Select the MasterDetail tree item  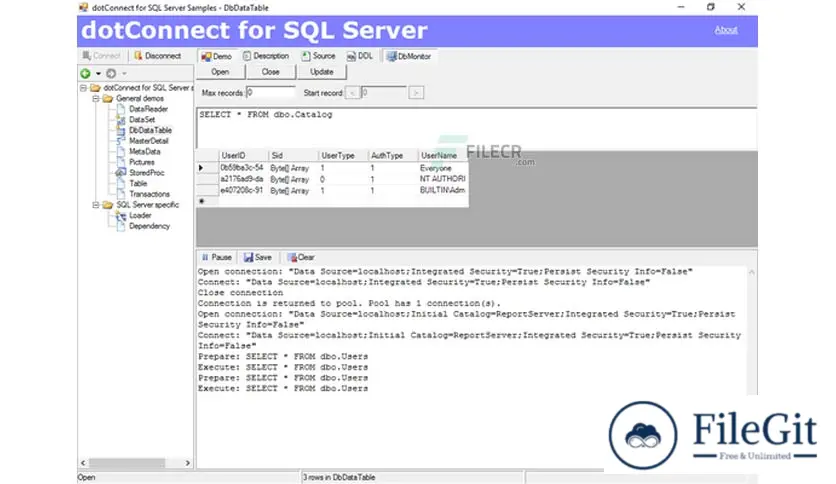149,141
